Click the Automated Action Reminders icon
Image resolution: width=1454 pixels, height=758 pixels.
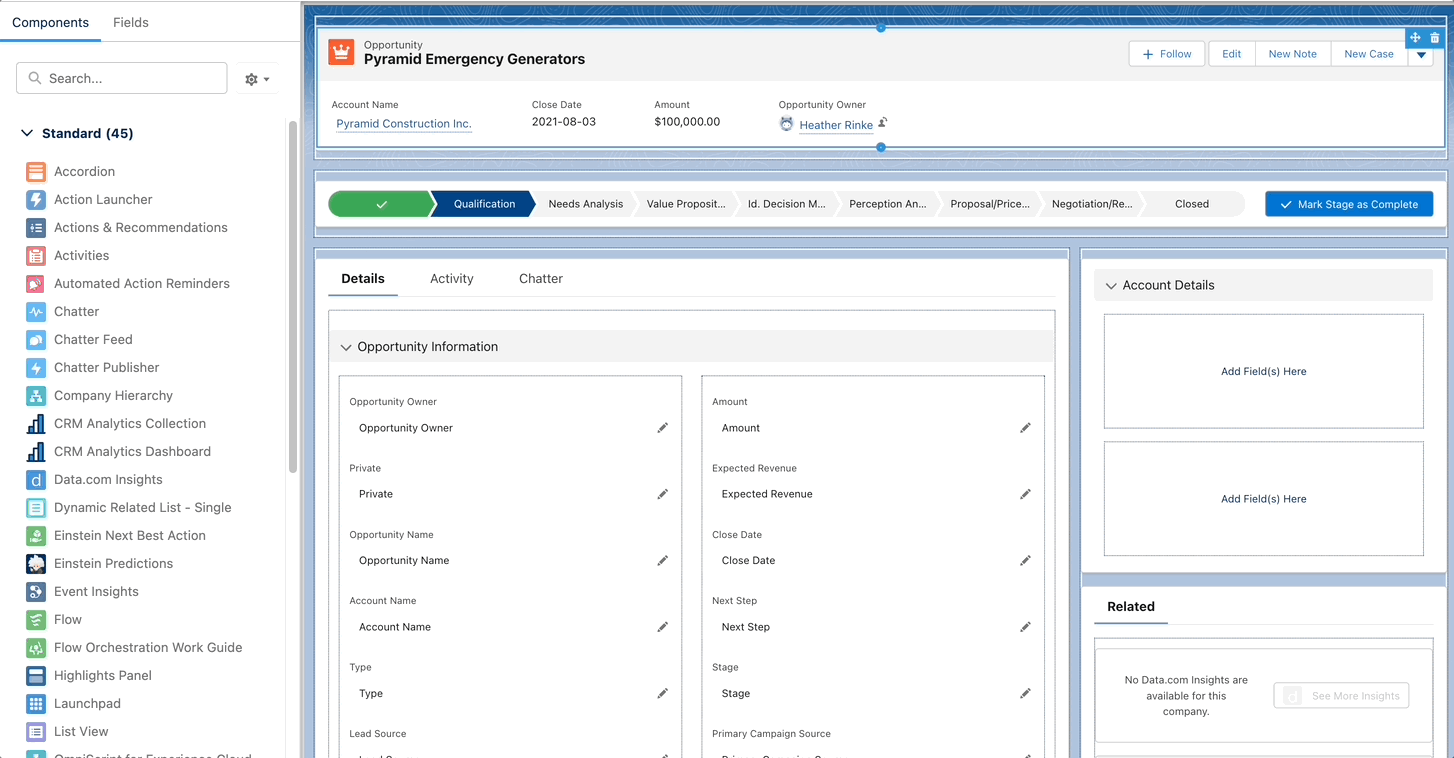pos(36,284)
